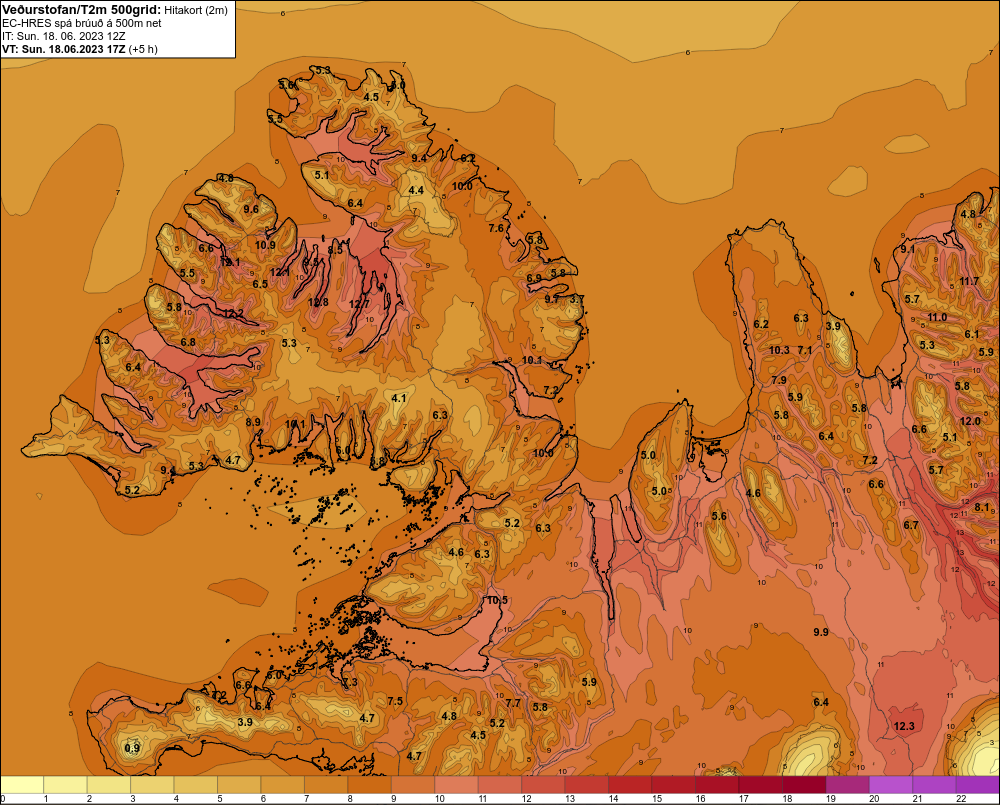
Task: Click the 'VT: Sun. 18.06.2023 17Z' line
Action: tap(64, 49)
